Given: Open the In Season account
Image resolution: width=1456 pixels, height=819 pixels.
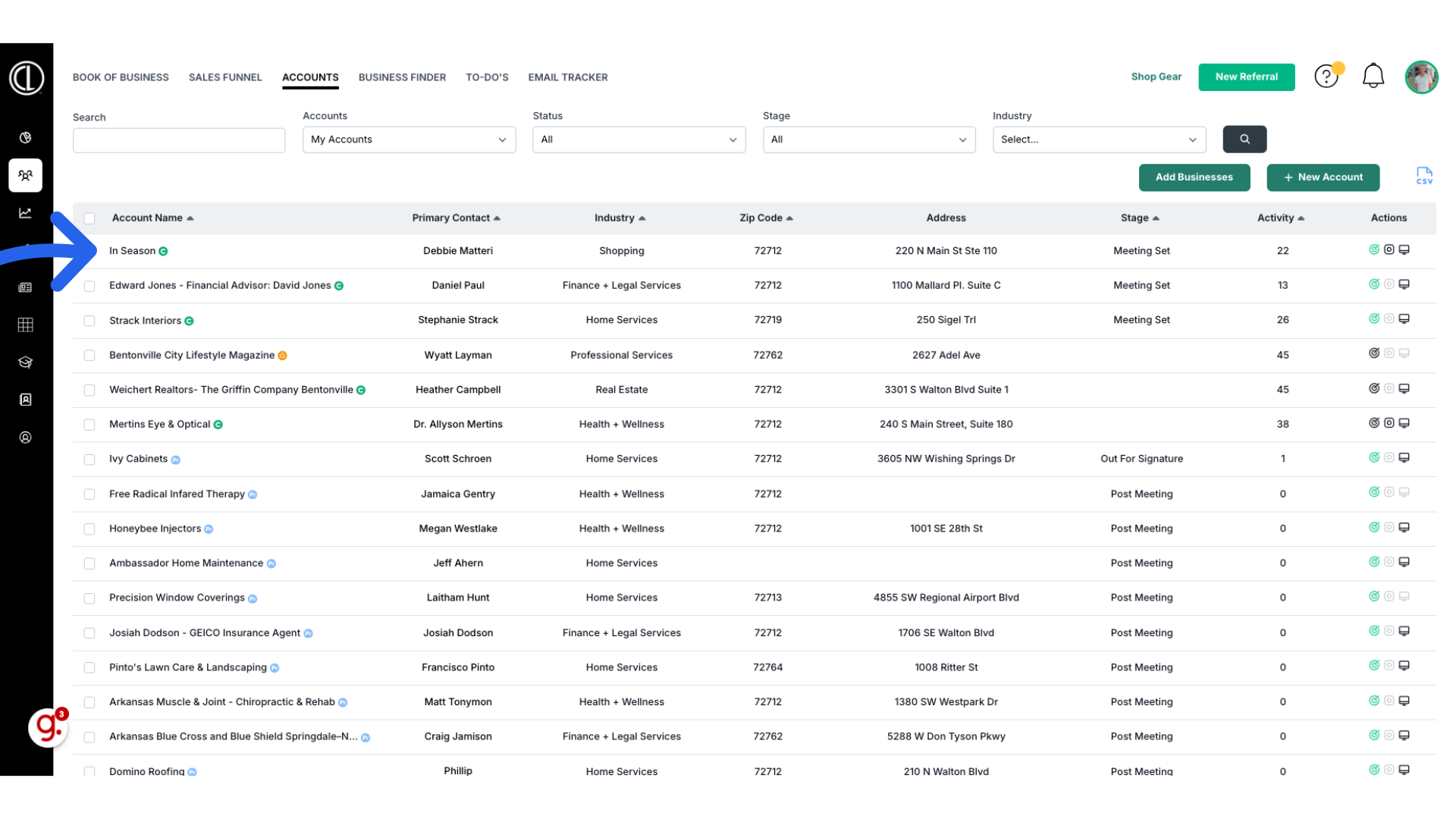Looking at the screenshot, I should pos(132,251).
